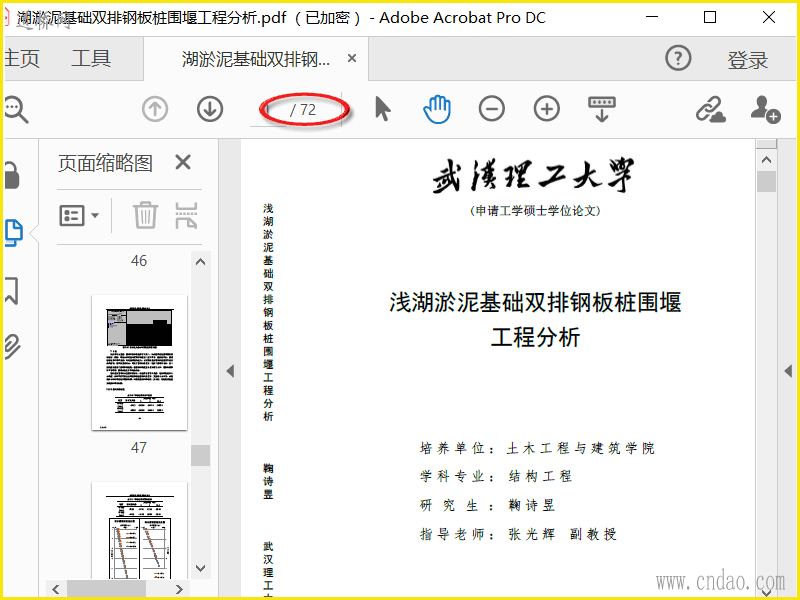Viewport: 800px width, 600px height.
Task: Open thumbnail options dropdown menu
Action: (79, 215)
